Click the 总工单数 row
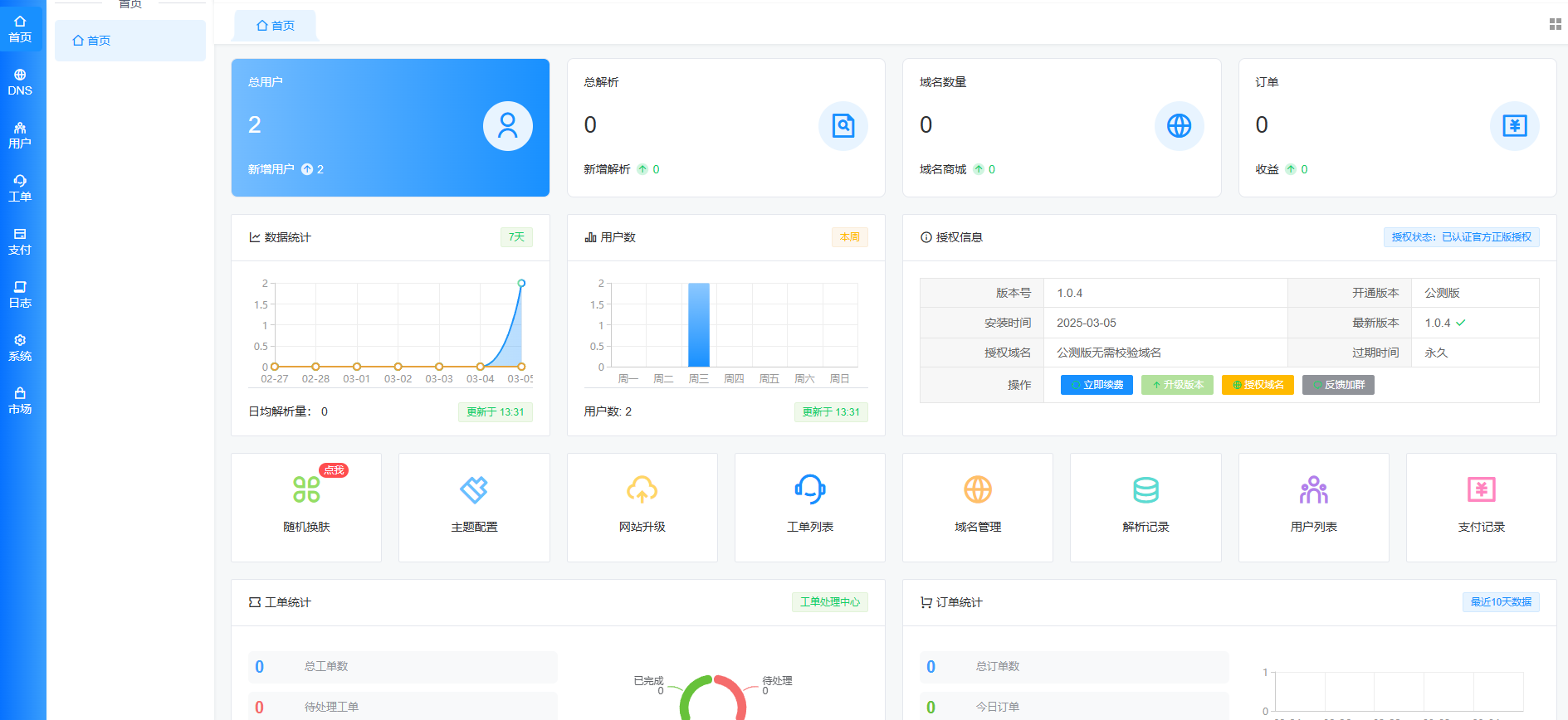Screen dimensions: 1568x720 [403, 667]
